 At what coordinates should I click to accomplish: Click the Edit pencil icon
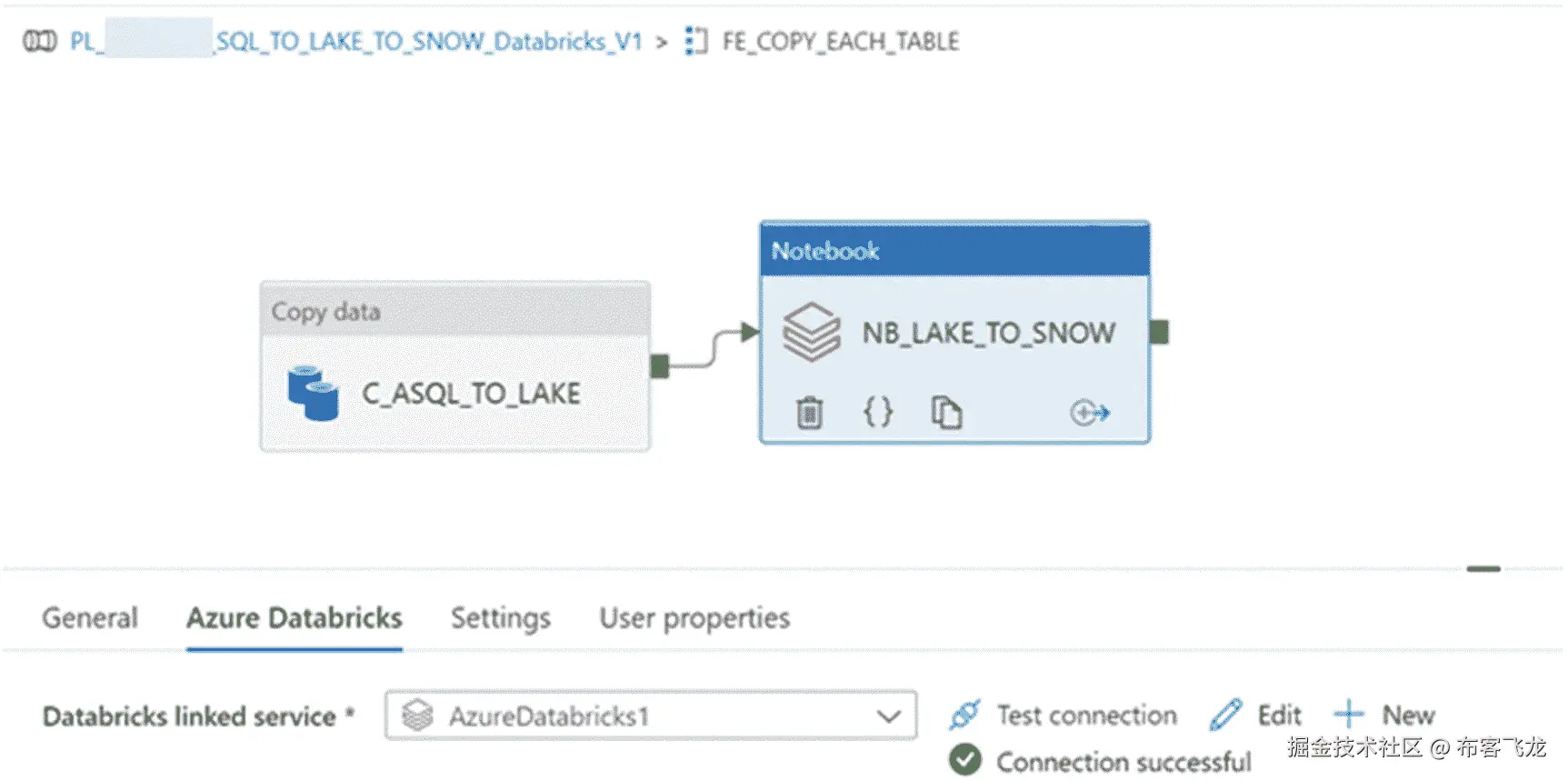coord(1225,715)
